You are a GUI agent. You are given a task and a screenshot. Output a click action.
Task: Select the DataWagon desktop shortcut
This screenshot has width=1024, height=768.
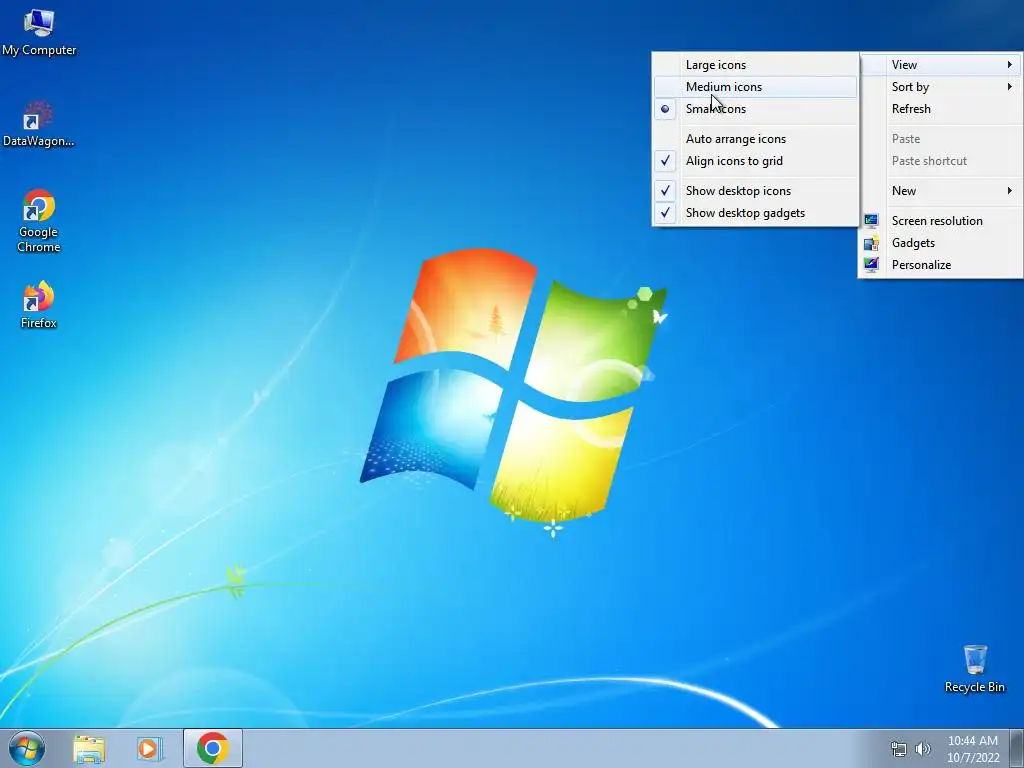(x=39, y=124)
